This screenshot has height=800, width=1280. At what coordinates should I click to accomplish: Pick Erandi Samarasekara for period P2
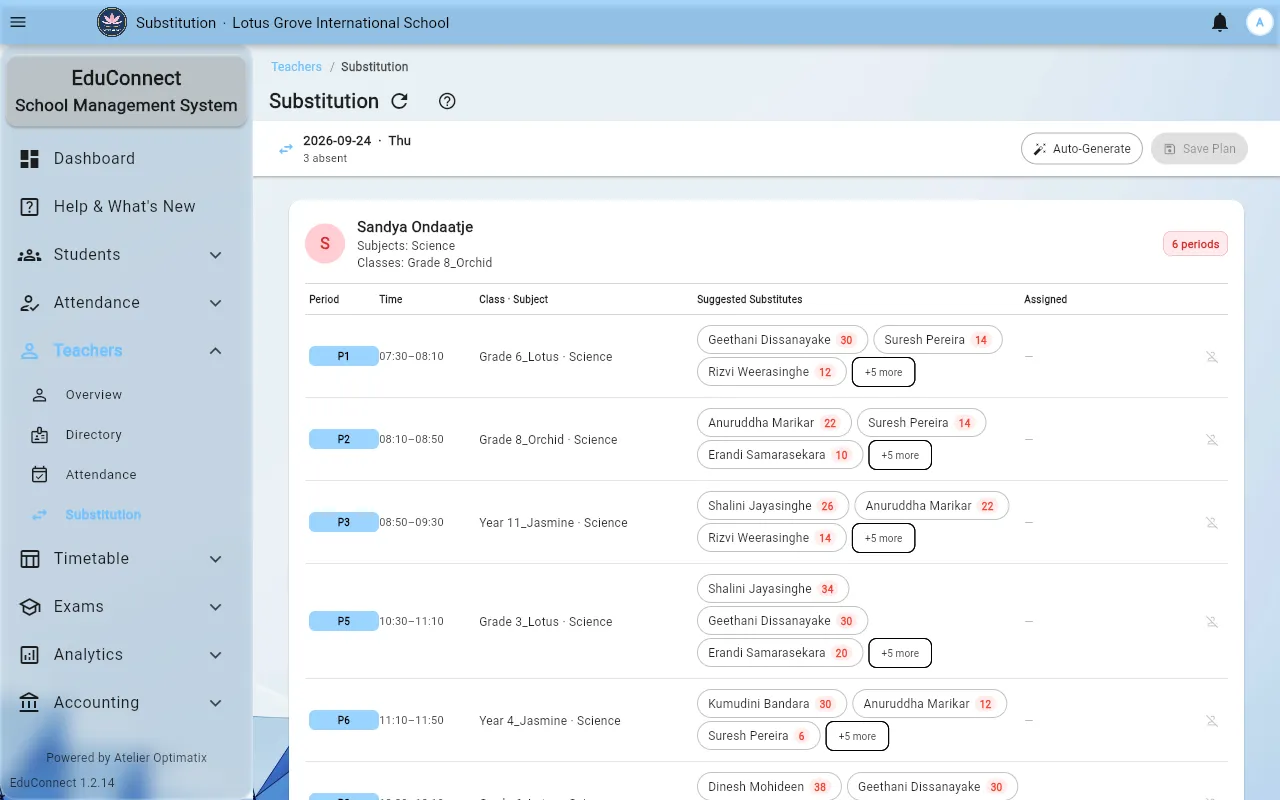pos(780,455)
